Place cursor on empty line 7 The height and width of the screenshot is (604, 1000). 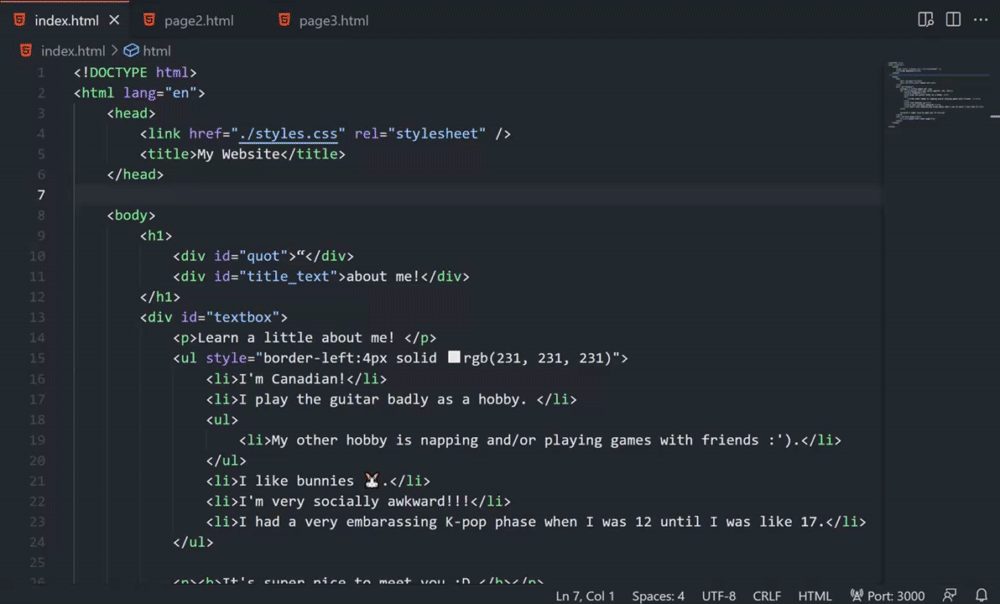pos(478,195)
